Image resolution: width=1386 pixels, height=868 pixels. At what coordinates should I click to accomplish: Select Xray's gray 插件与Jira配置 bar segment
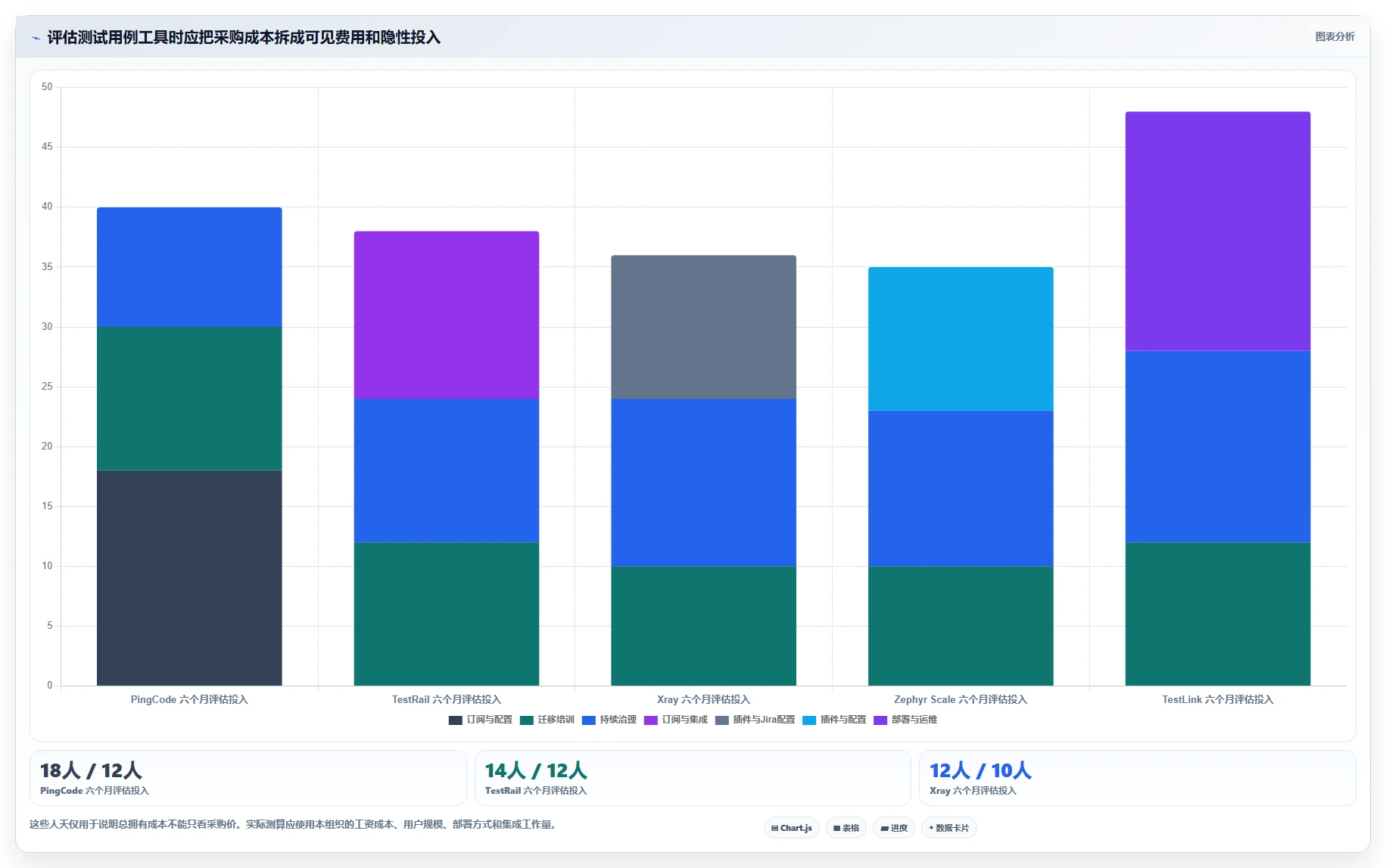tap(704, 327)
